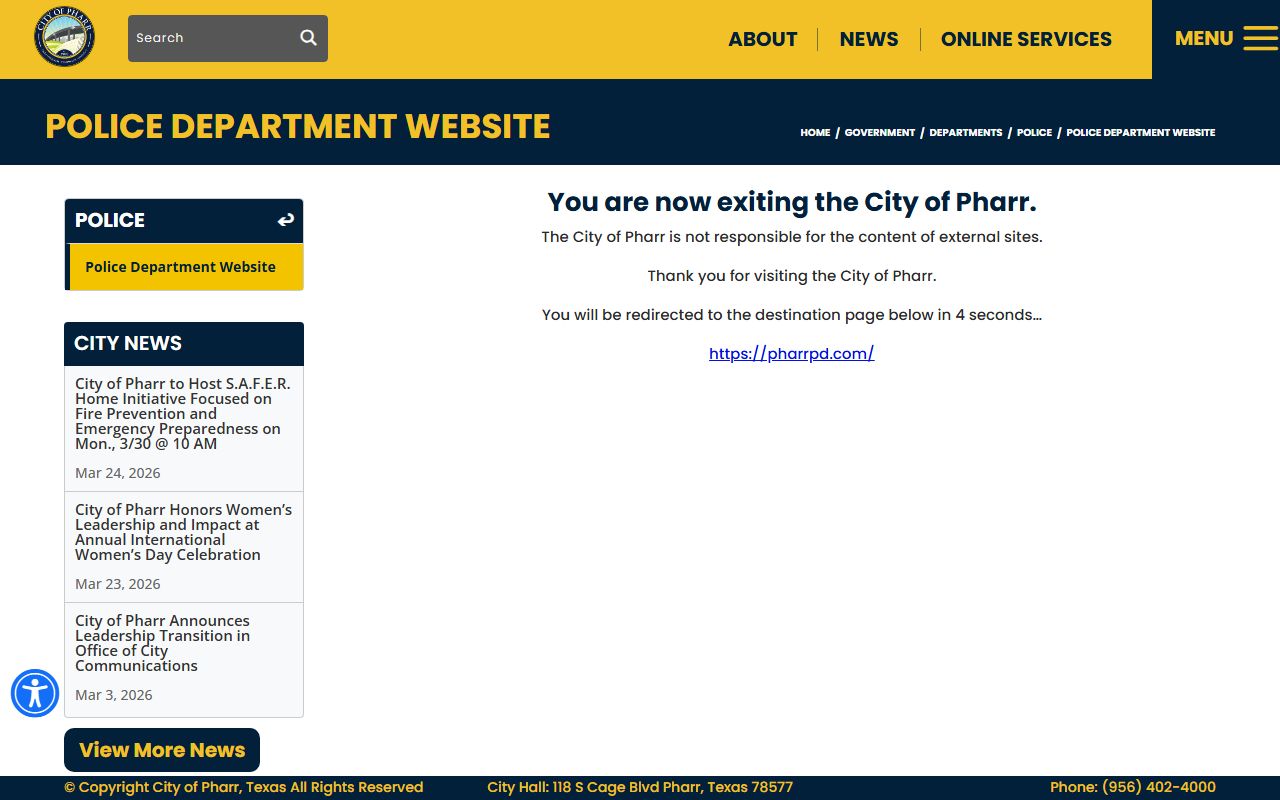Open the Leadership Transition news article
The image size is (1280, 800).
[x=163, y=643]
